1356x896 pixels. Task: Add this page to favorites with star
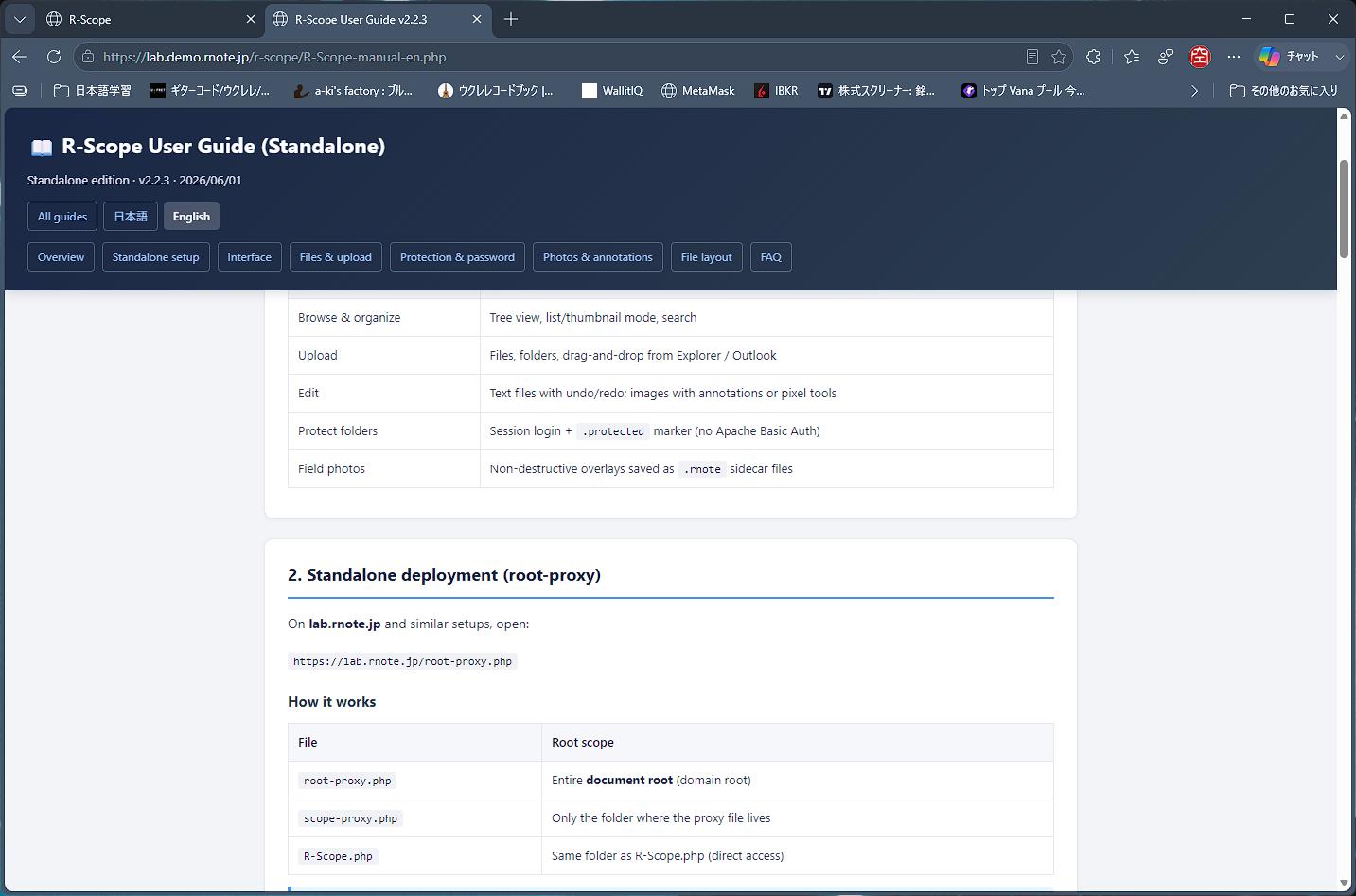1059,57
